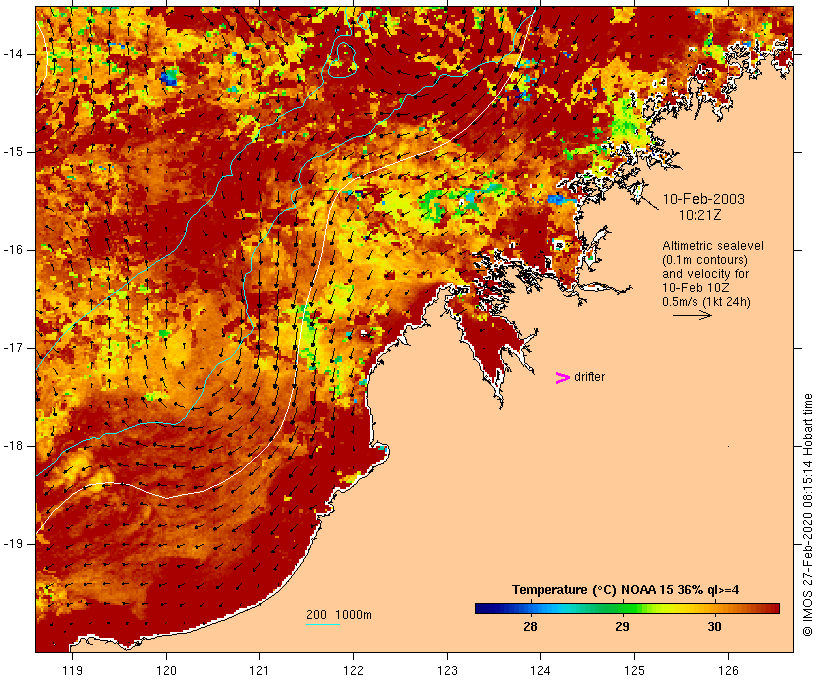
Task: Click the longitude axis label '124'
Action: click(540, 670)
